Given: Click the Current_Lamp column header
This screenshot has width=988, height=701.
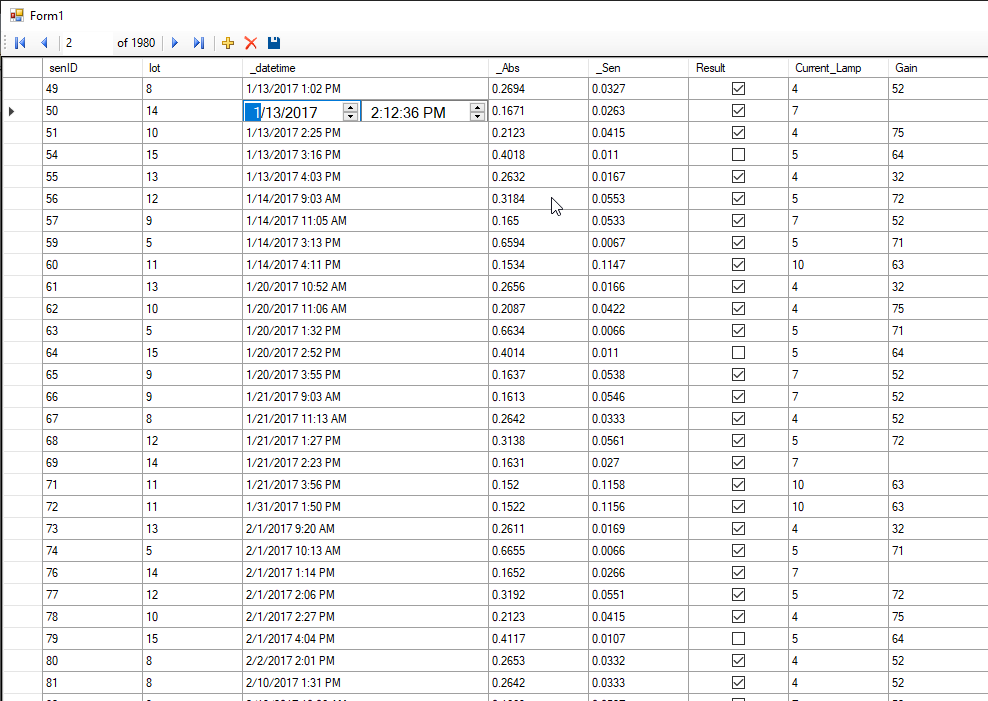Looking at the screenshot, I should [837, 68].
